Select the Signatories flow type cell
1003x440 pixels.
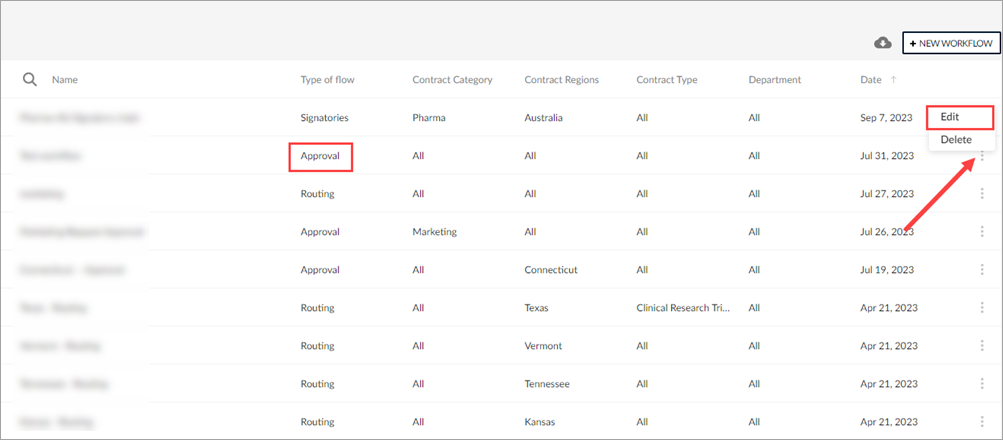[x=324, y=118]
